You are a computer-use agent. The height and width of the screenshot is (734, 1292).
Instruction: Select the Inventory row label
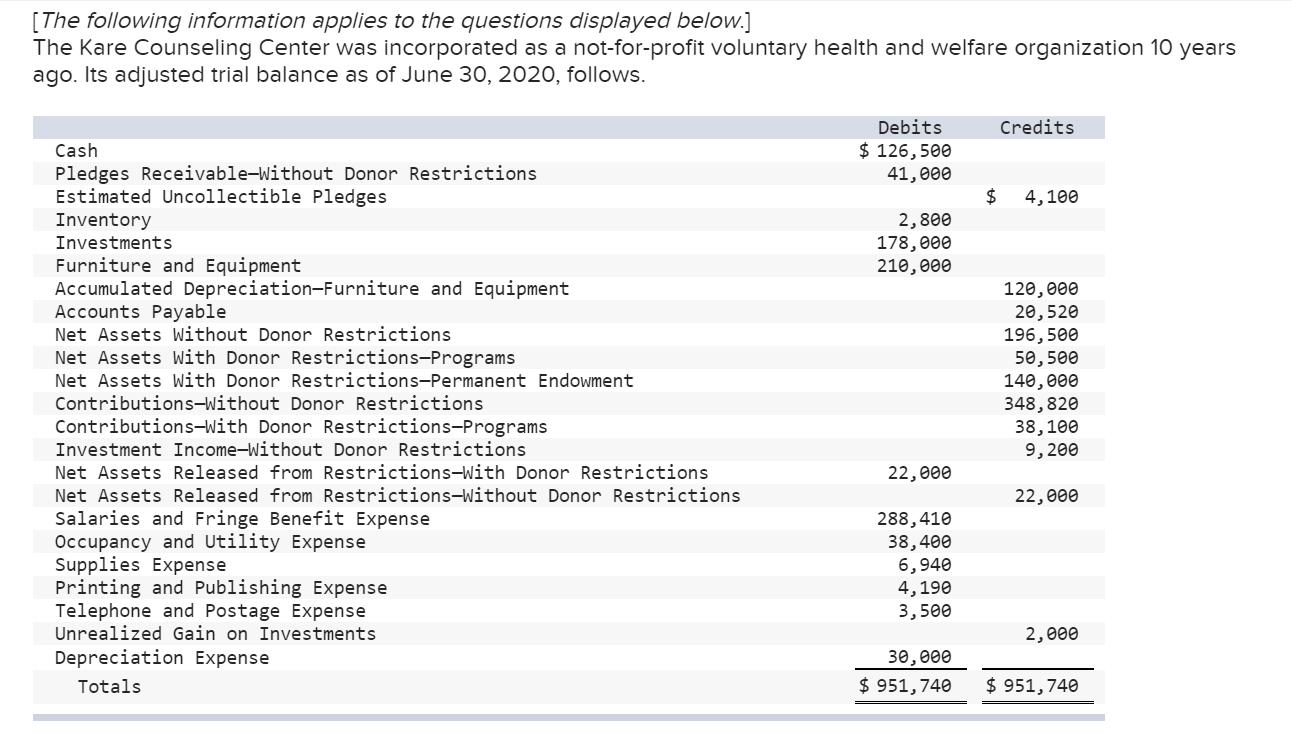103,220
